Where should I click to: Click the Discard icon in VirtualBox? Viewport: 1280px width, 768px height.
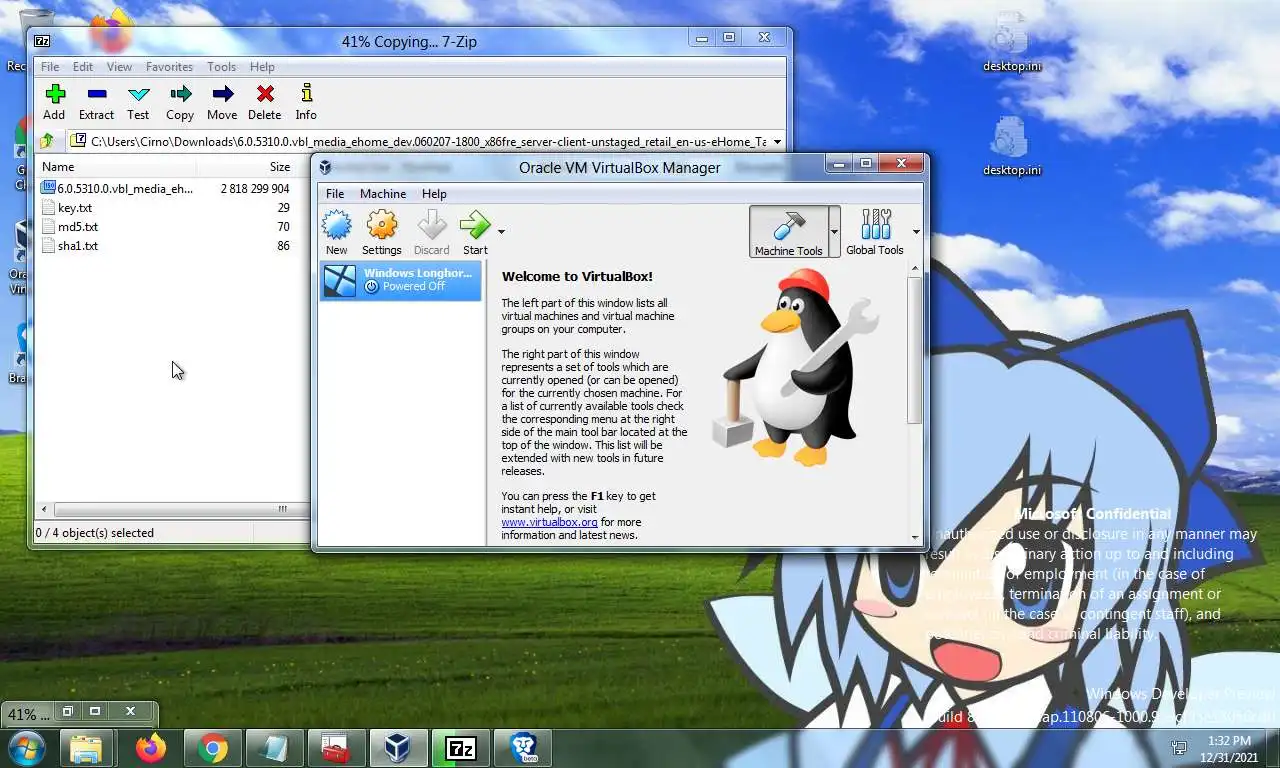click(x=431, y=224)
